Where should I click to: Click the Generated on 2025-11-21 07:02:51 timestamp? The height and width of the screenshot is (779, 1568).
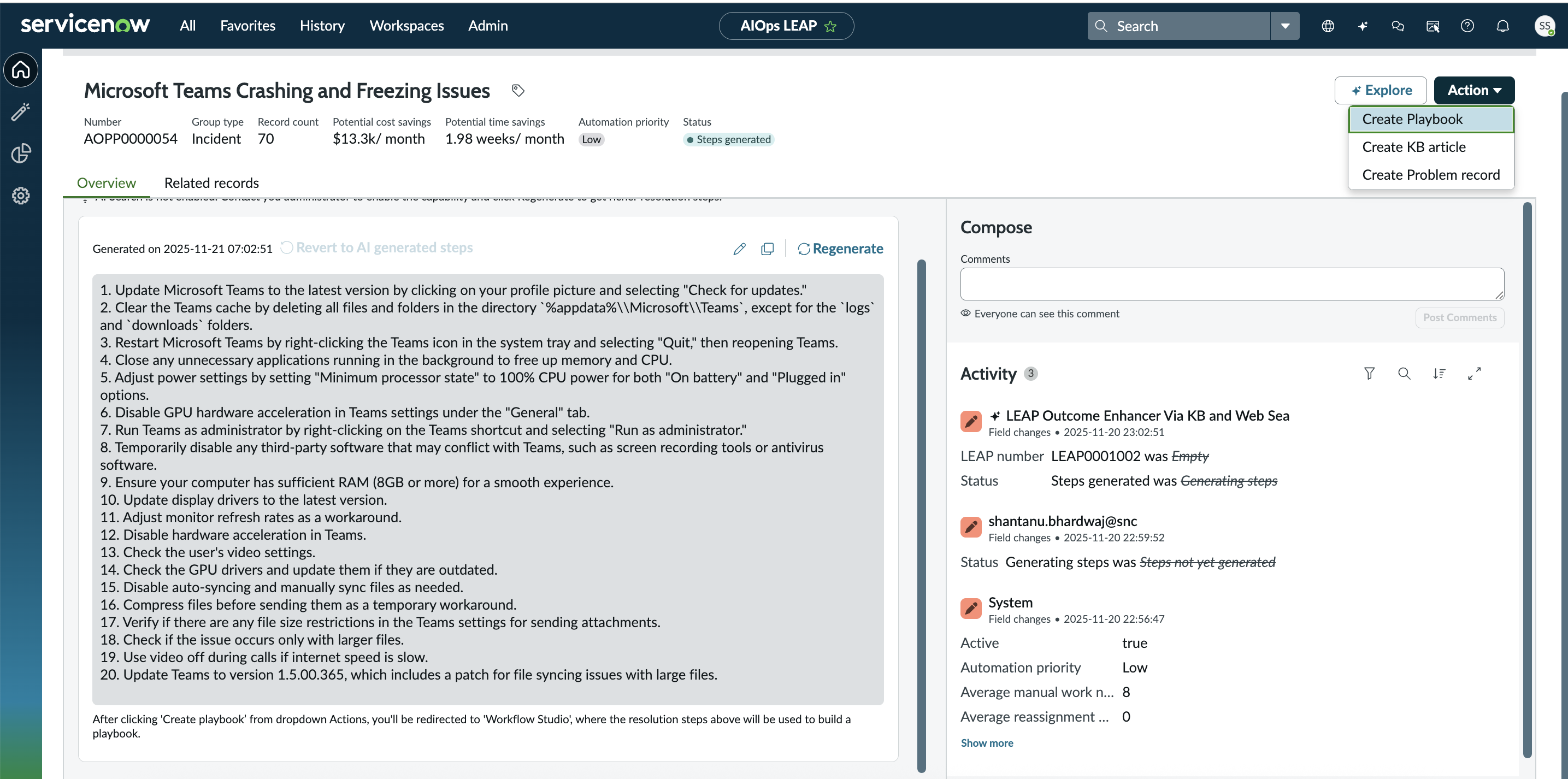pos(182,249)
